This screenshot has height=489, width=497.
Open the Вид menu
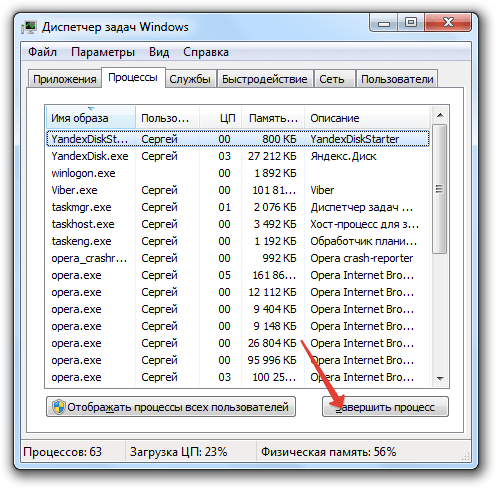(x=159, y=52)
